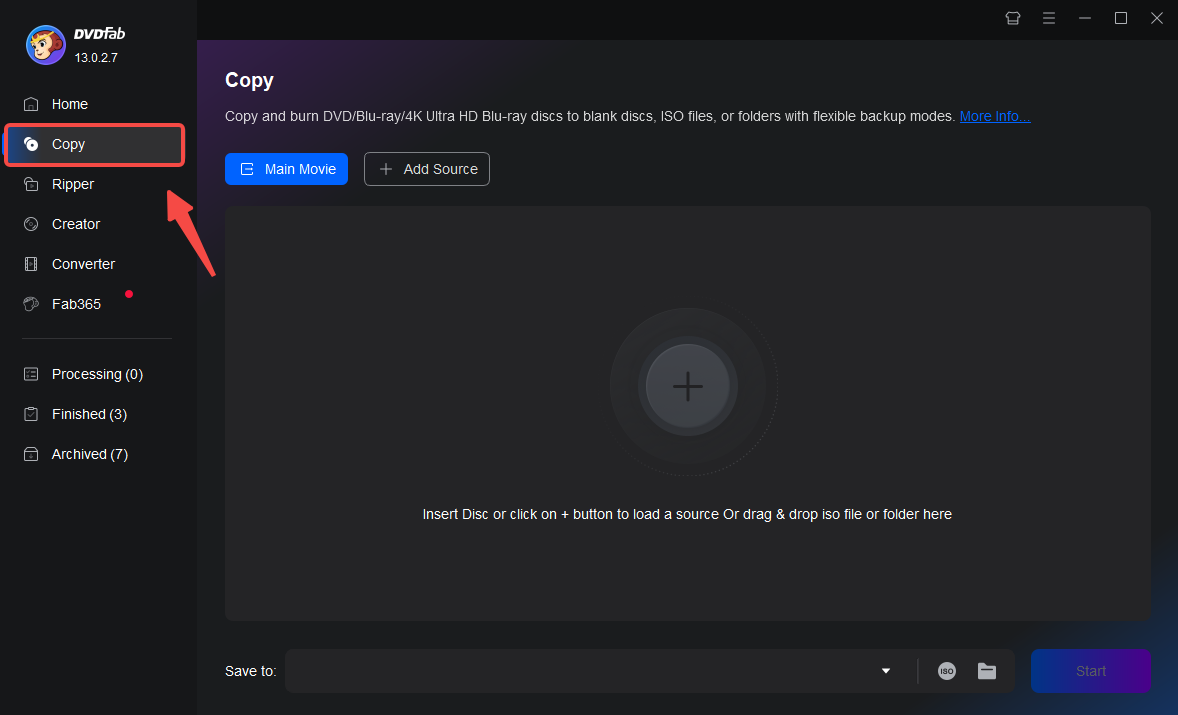The width and height of the screenshot is (1178, 715).
Task: Click the DVDFab monkey logo
Action: pyautogui.click(x=45, y=45)
